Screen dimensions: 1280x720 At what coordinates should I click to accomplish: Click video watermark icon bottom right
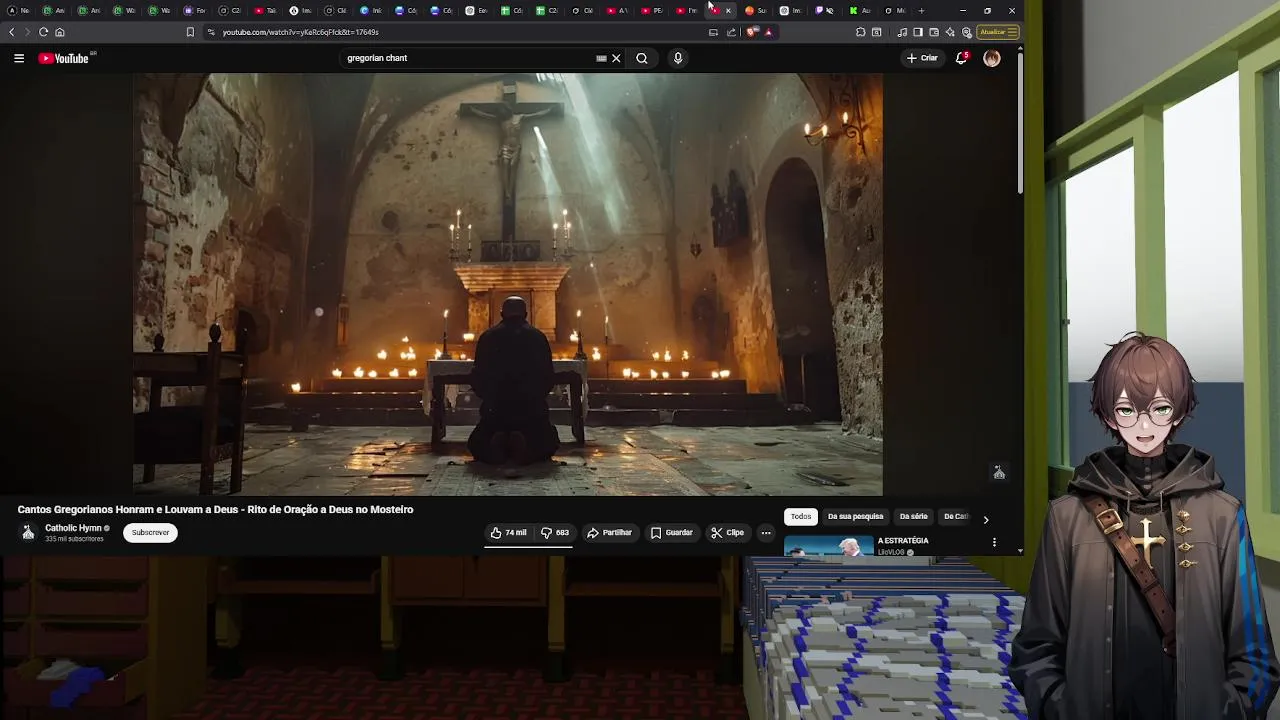[x=998, y=473]
